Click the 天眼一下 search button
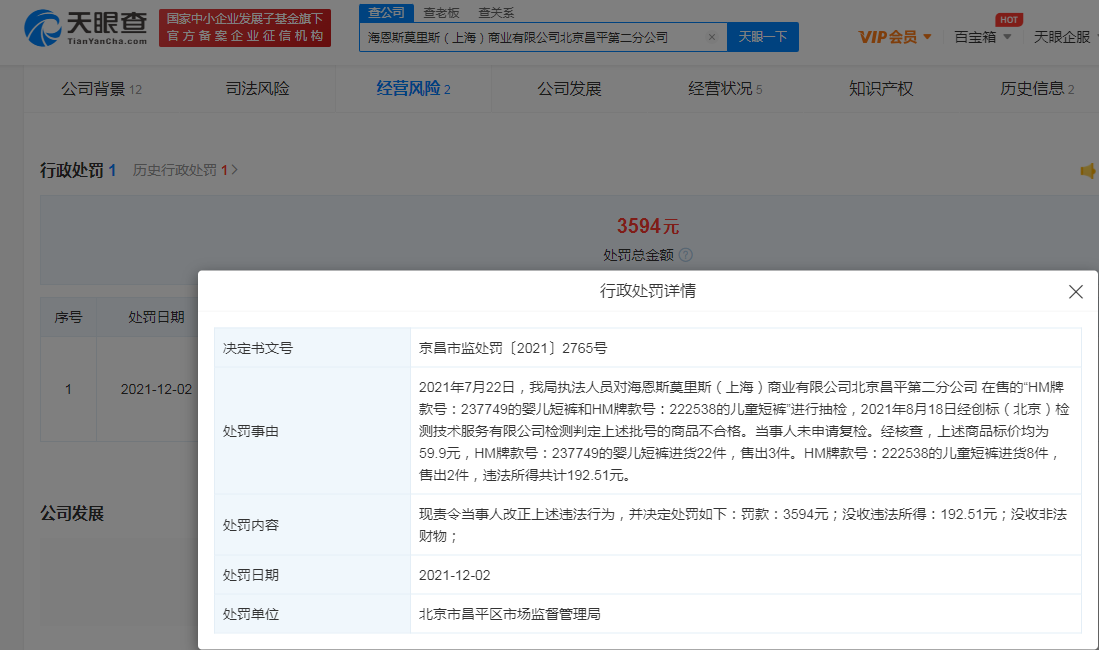The width and height of the screenshot is (1099, 650). pyautogui.click(x=763, y=37)
